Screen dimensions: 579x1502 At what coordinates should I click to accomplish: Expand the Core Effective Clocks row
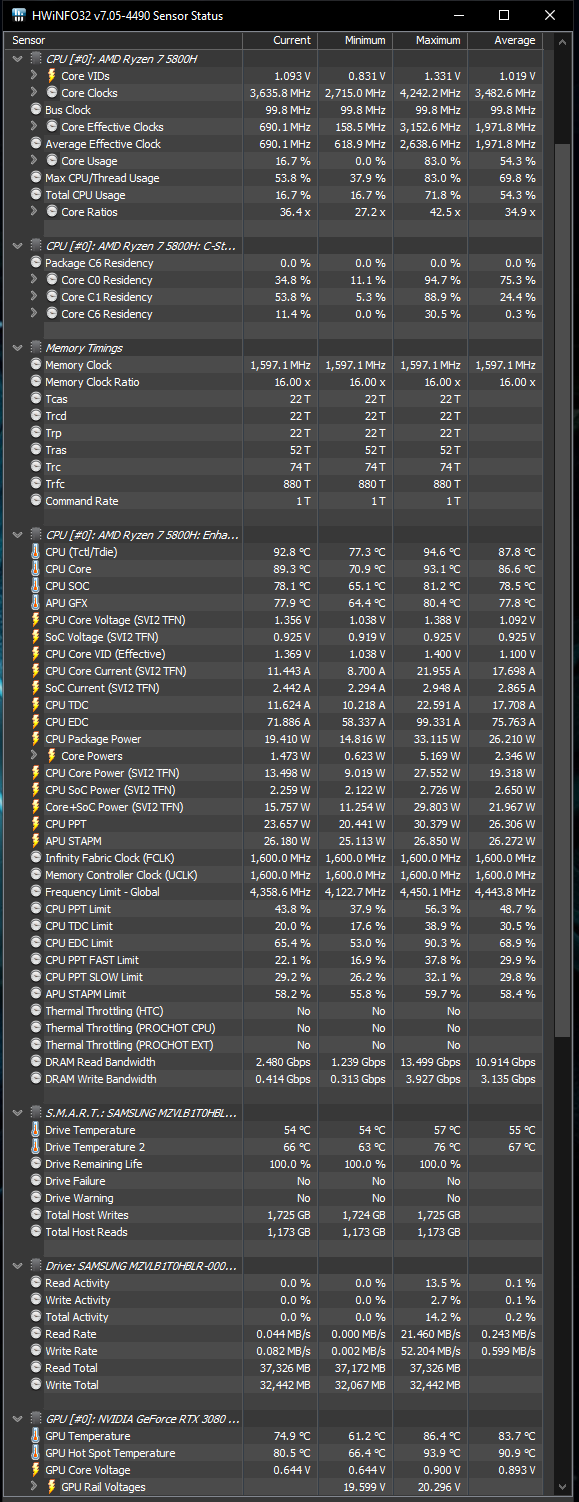coord(36,127)
